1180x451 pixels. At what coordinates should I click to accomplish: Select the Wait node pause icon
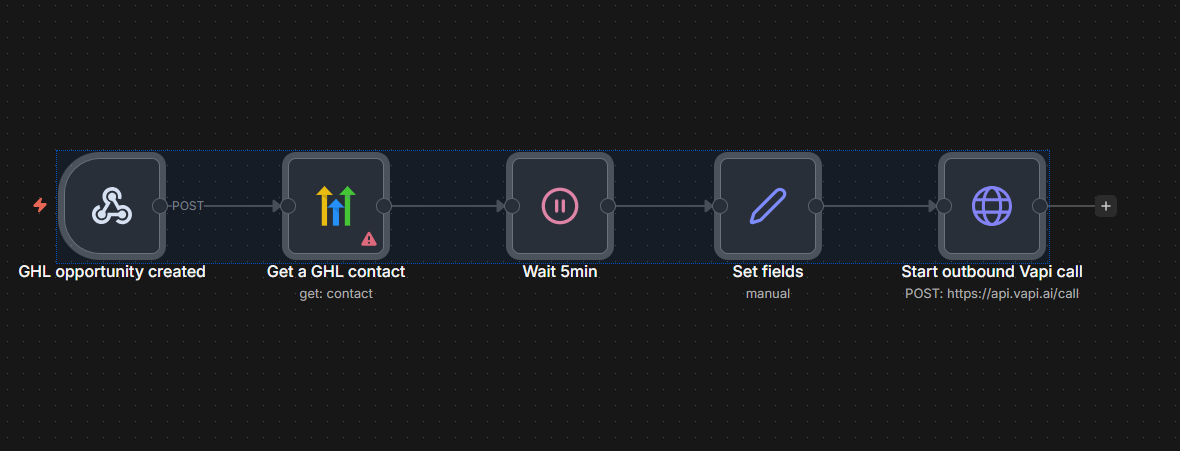pyautogui.click(x=559, y=206)
